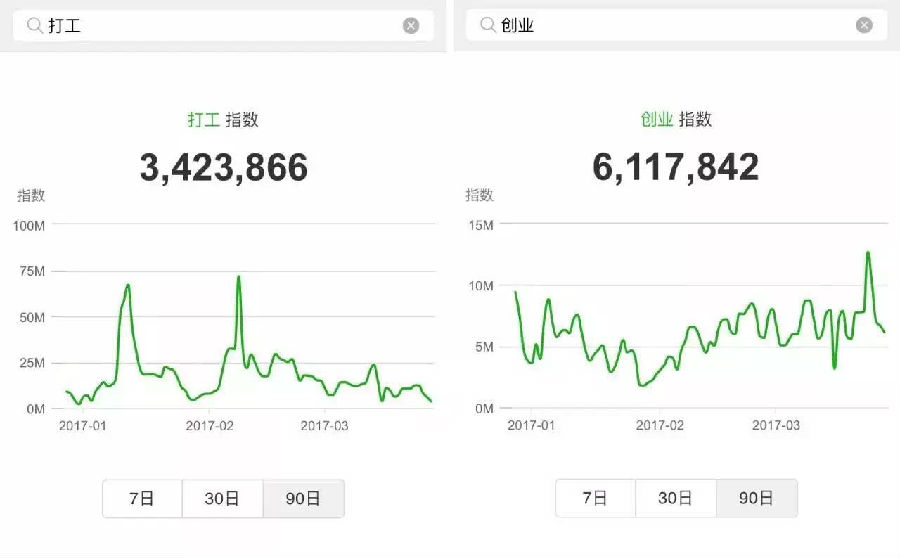This screenshot has width=900, height=558.
Task: Select 30日 range on the 打工 chart
Action: [x=223, y=498]
